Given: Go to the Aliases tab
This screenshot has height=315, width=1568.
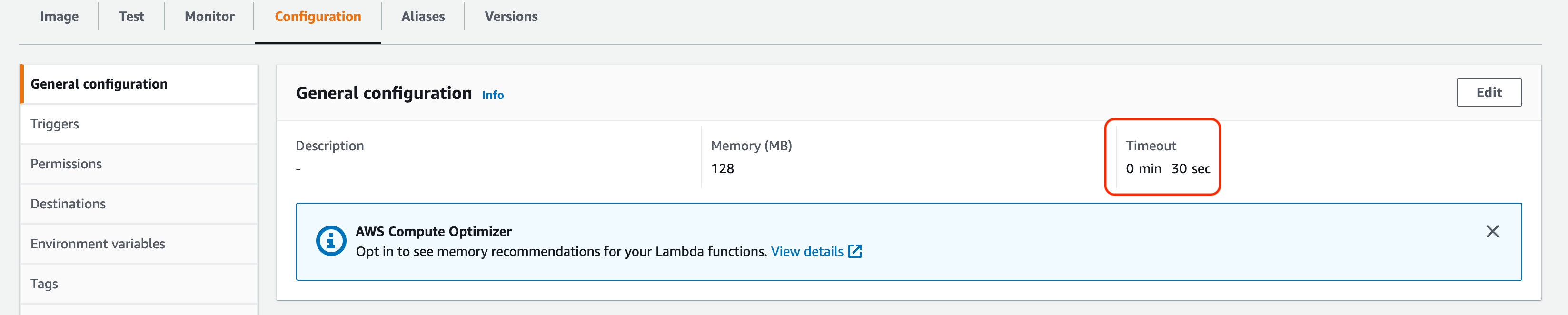Looking at the screenshot, I should pos(423,17).
